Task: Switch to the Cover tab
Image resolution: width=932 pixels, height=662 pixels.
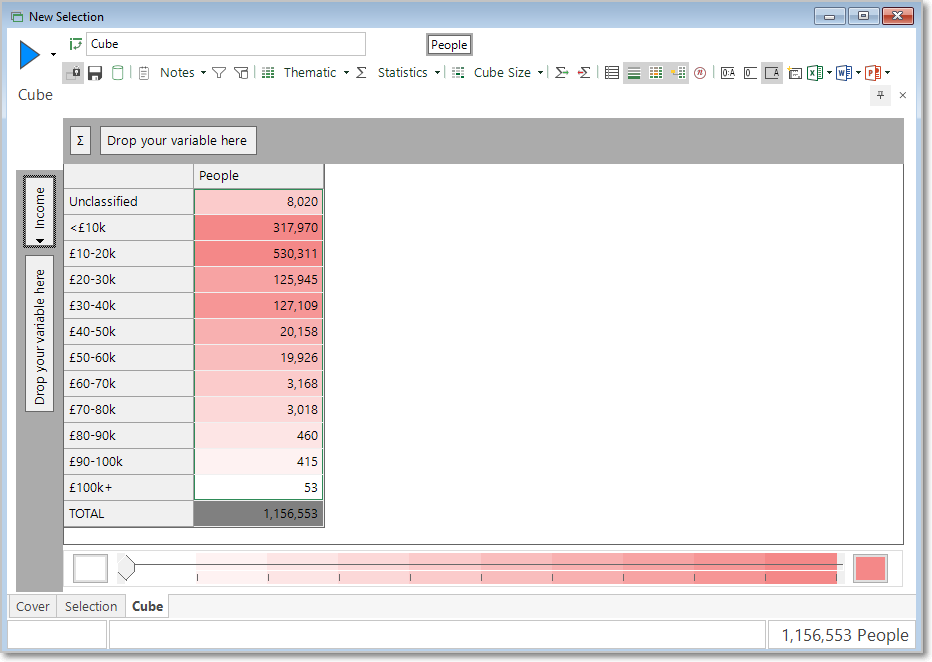Action: coord(33,607)
